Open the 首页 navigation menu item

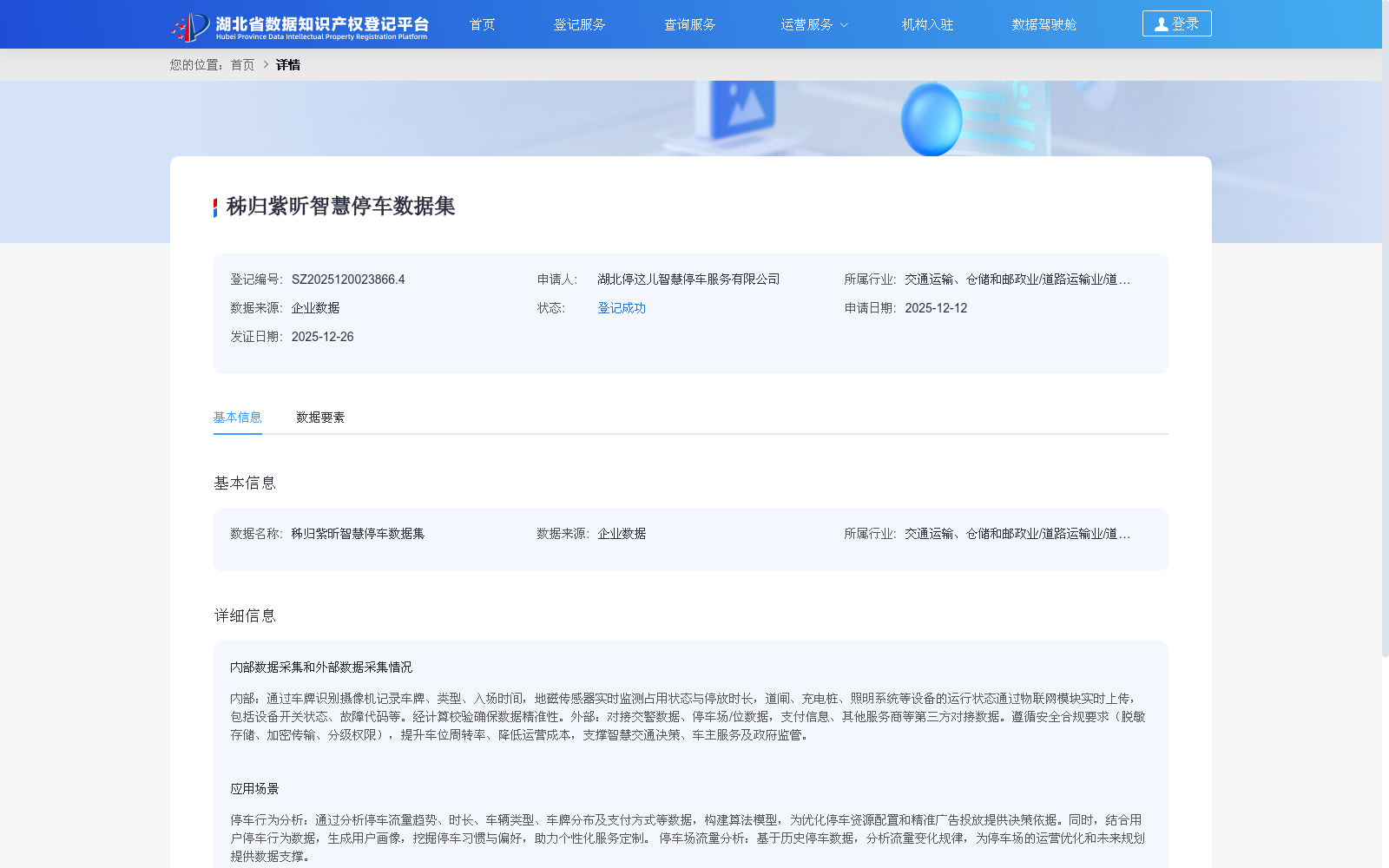[x=482, y=24]
